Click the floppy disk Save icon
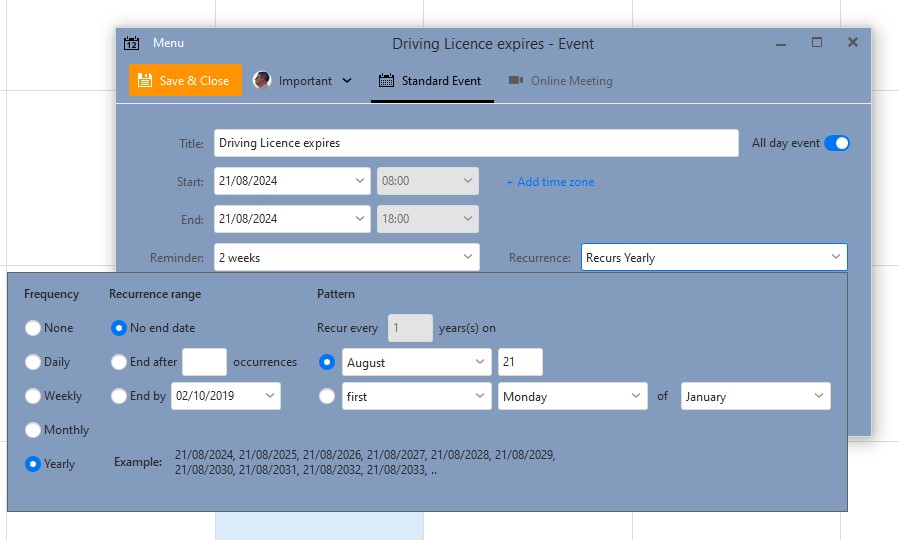 pos(145,80)
